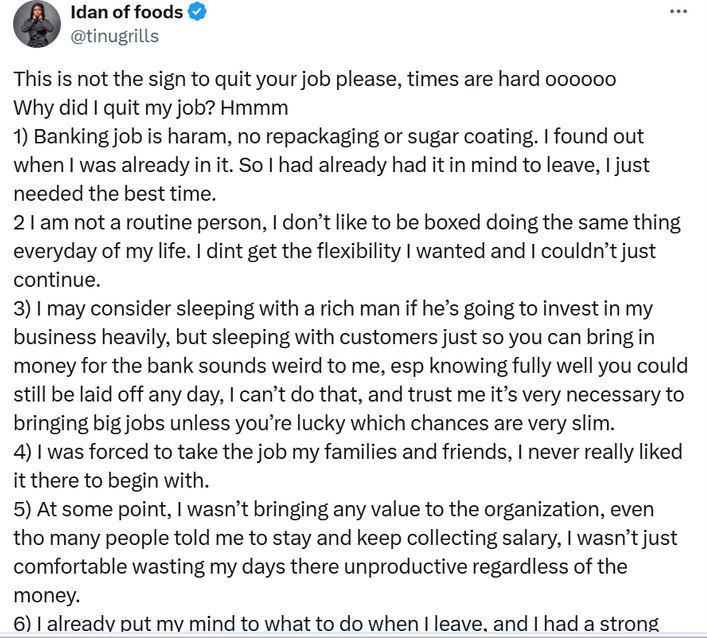
Task: Click point 3 'I may consider sleeping' line
Action: pyautogui.click(x=333, y=309)
